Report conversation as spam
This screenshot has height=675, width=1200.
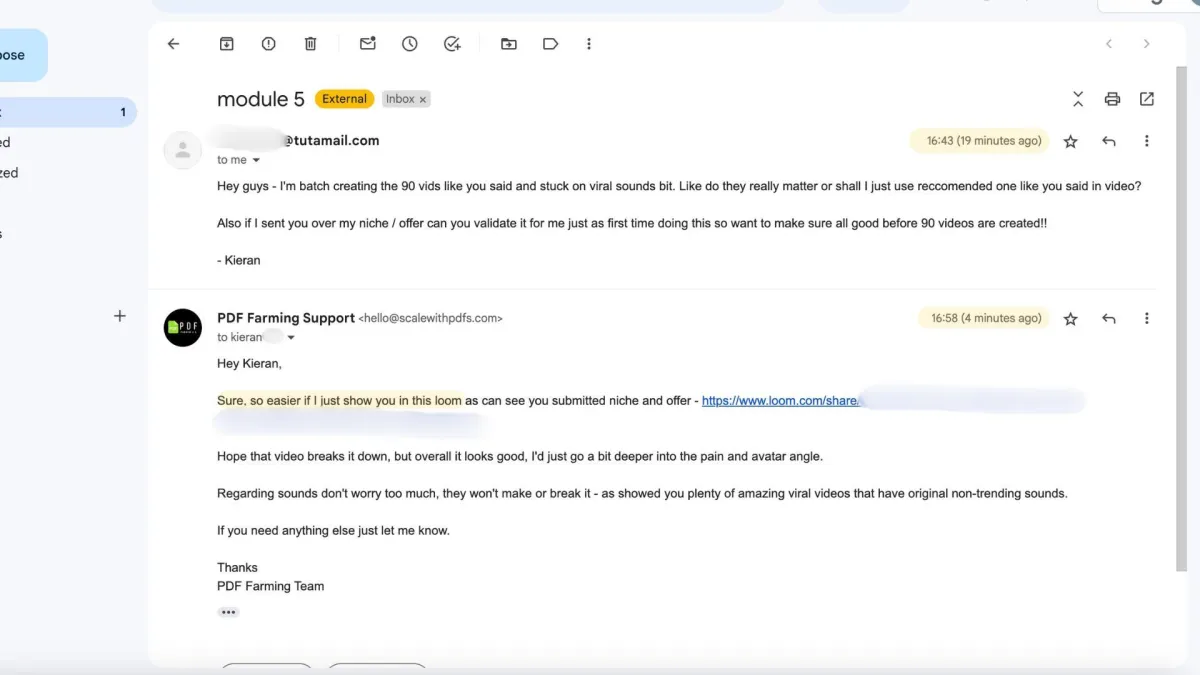point(268,44)
